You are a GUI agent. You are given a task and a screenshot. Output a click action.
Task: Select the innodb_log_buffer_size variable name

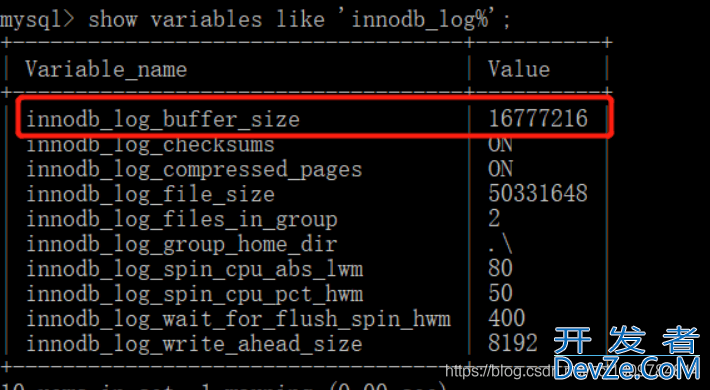click(x=163, y=120)
